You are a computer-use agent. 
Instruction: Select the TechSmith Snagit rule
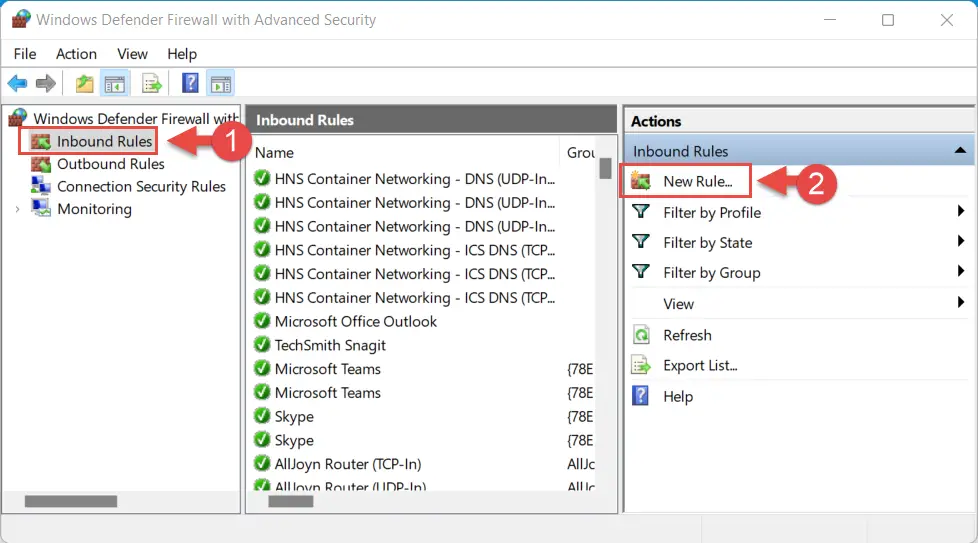(x=330, y=345)
